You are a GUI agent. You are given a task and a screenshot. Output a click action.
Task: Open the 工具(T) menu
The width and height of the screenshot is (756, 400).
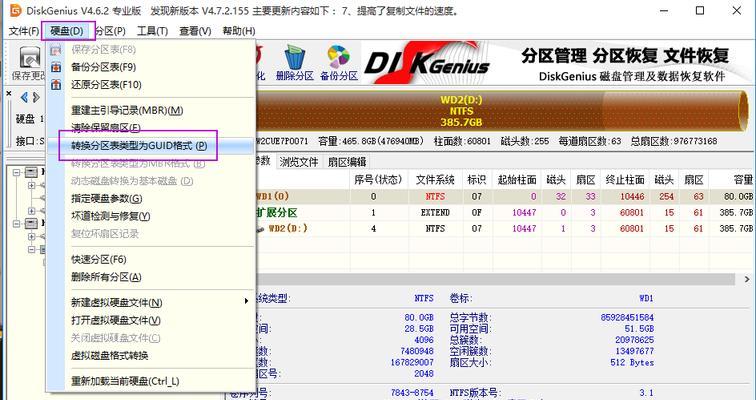(152, 31)
